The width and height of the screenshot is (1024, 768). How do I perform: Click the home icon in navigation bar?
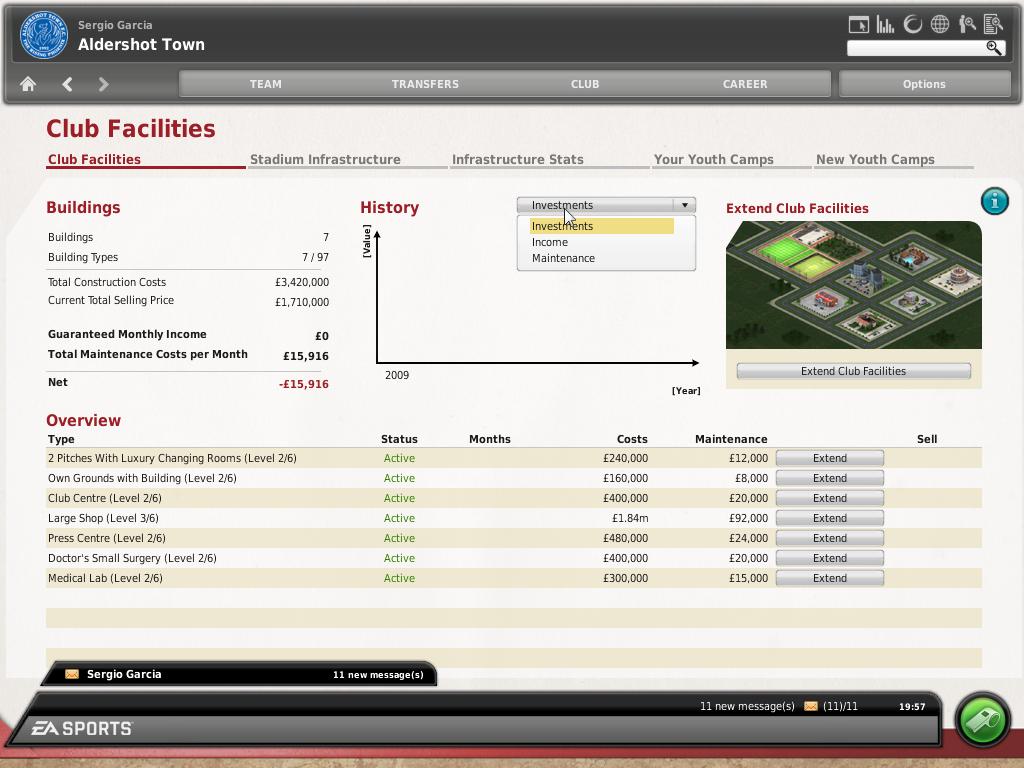click(28, 84)
